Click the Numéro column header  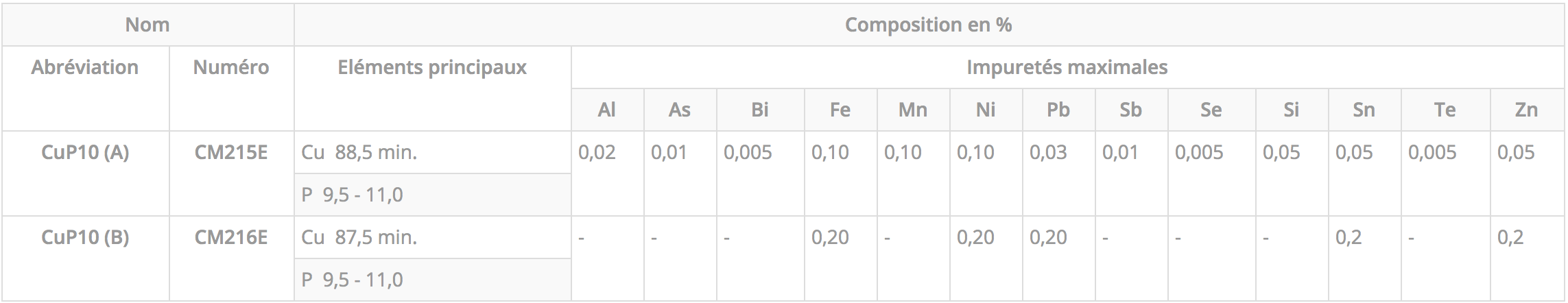pyautogui.click(x=231, y=67)
